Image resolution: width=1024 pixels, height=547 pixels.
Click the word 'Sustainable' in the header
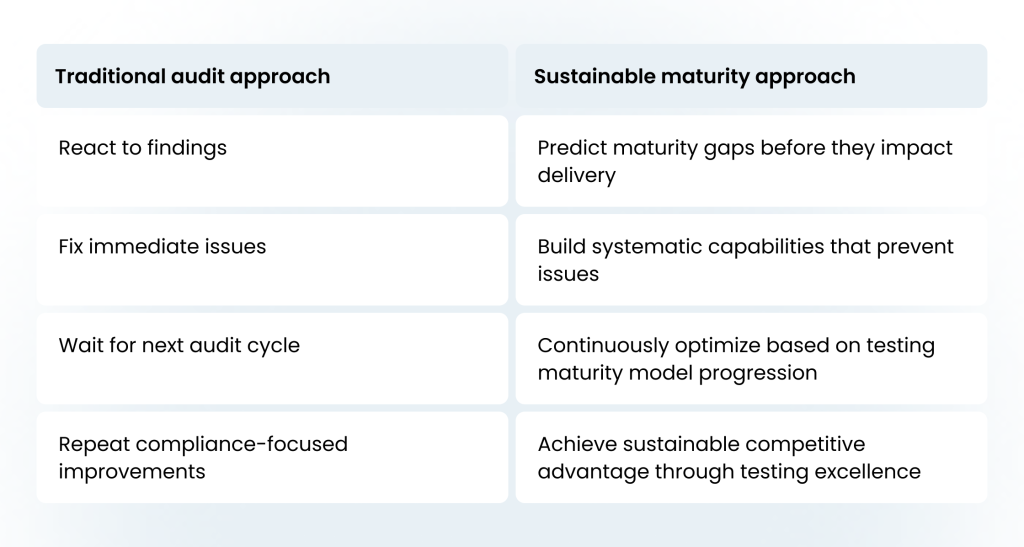click(x=594, y=76)
